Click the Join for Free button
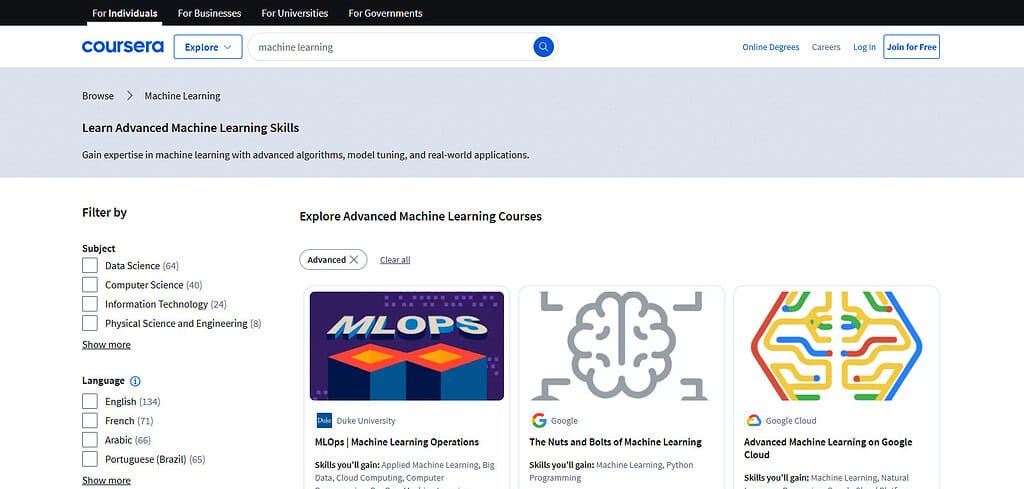The image size is (1024, 489). [912, 47]
